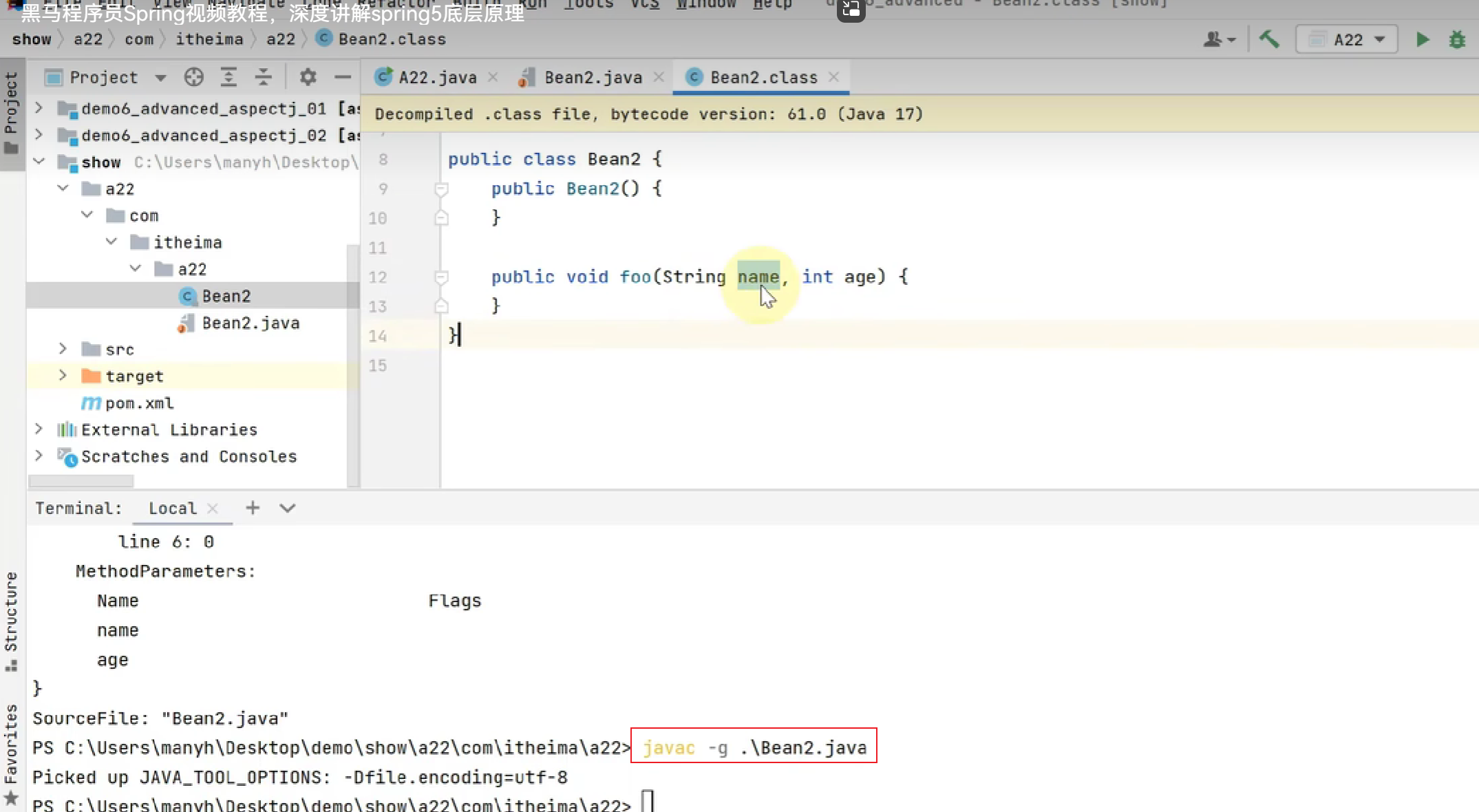Expand demo6_advanced_aspectj_01 module

(39, 108)
